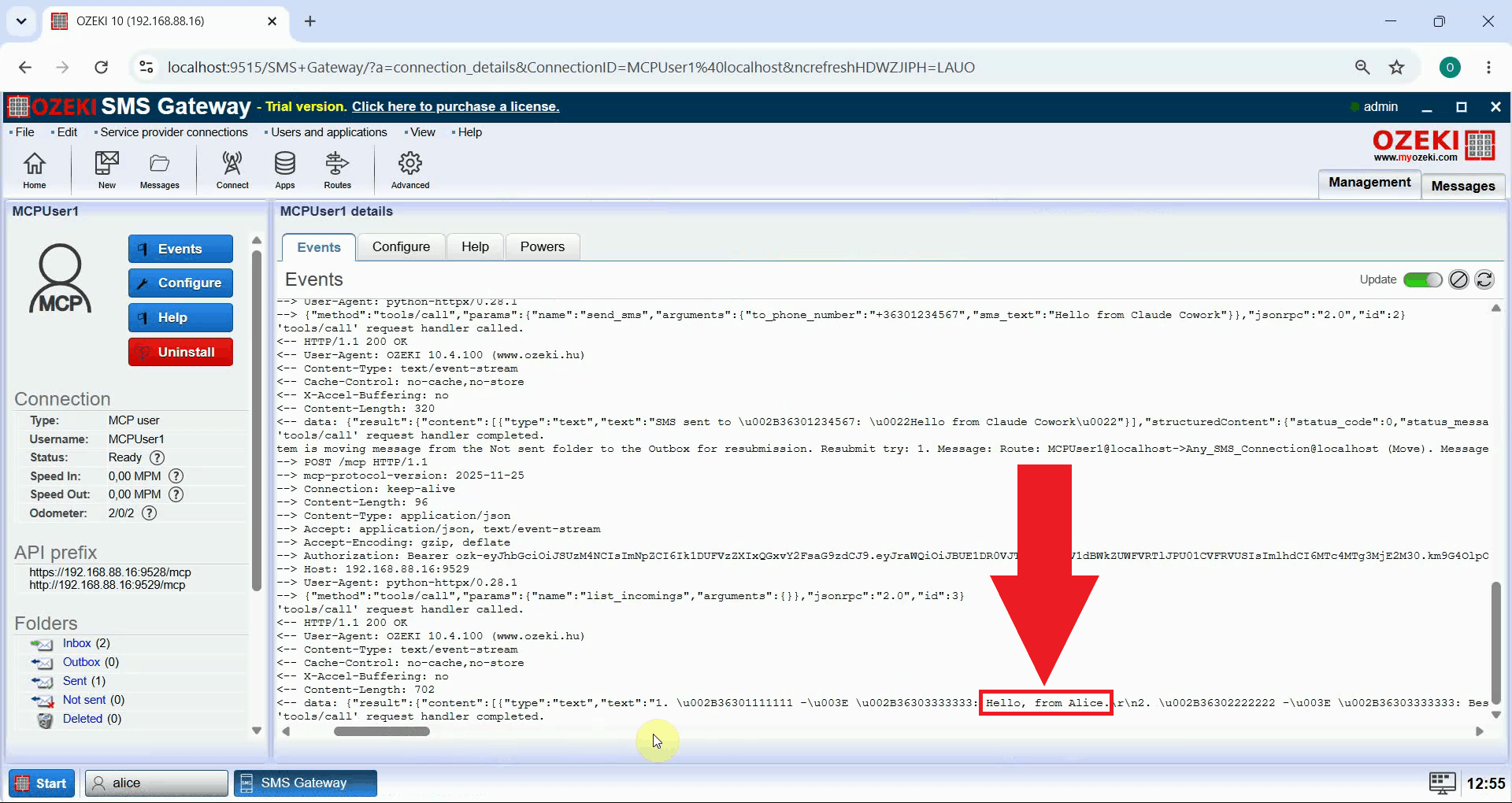Select the Help tab in details panel

coord(475,247)
